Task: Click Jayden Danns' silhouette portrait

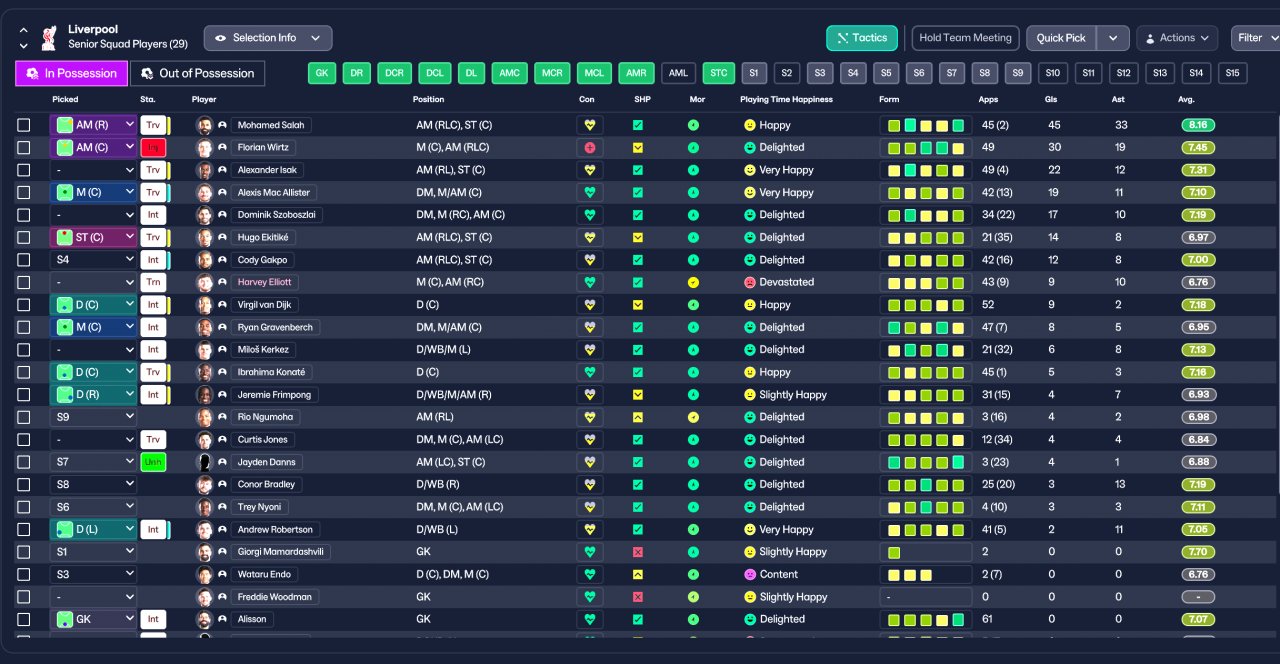Action: [x=204, y=462]
